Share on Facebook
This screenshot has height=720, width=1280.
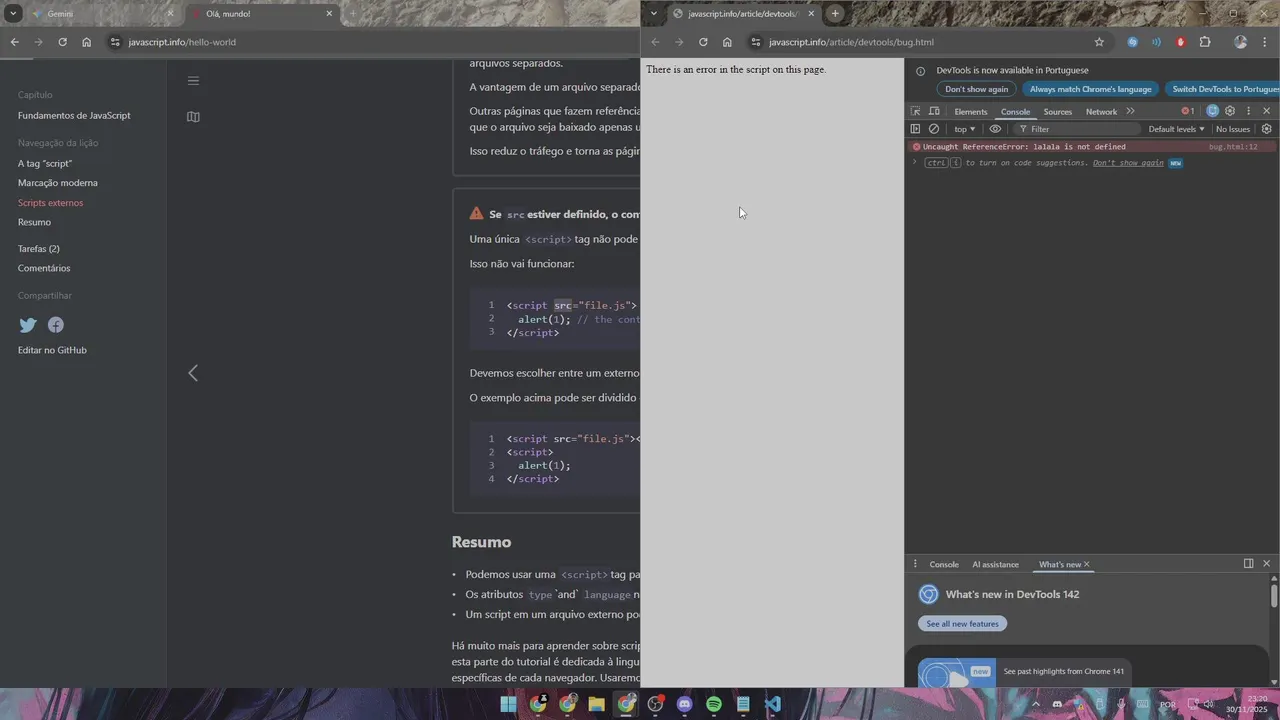[x=56, y=325]
